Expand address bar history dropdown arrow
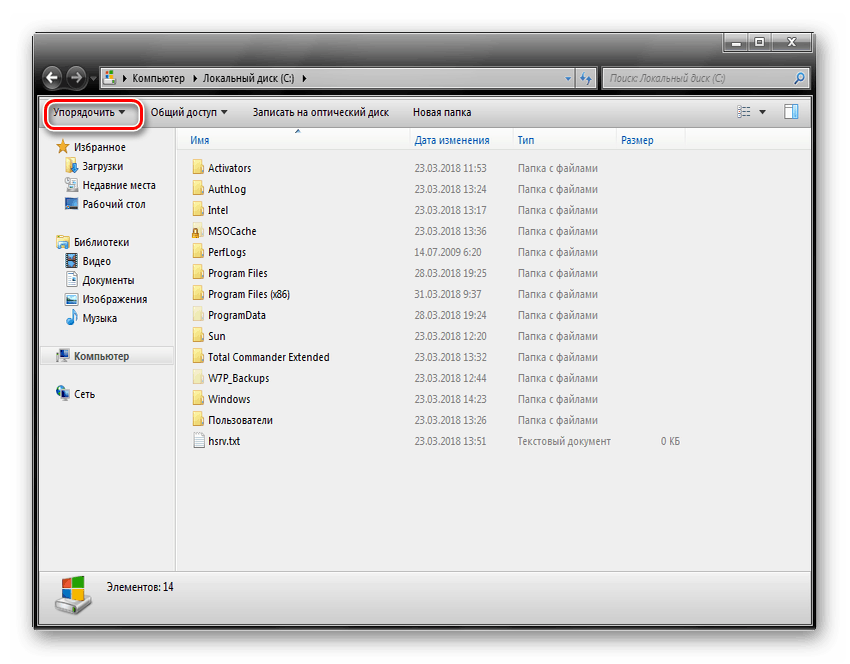This screenshot has height=664, width=850. 568,77
